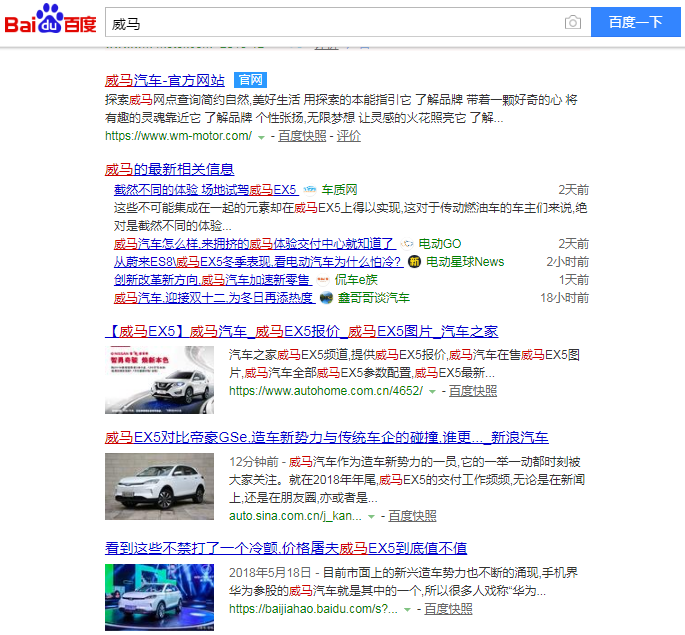
Task: Click 车质网 source icon
Action: [310, 190]
